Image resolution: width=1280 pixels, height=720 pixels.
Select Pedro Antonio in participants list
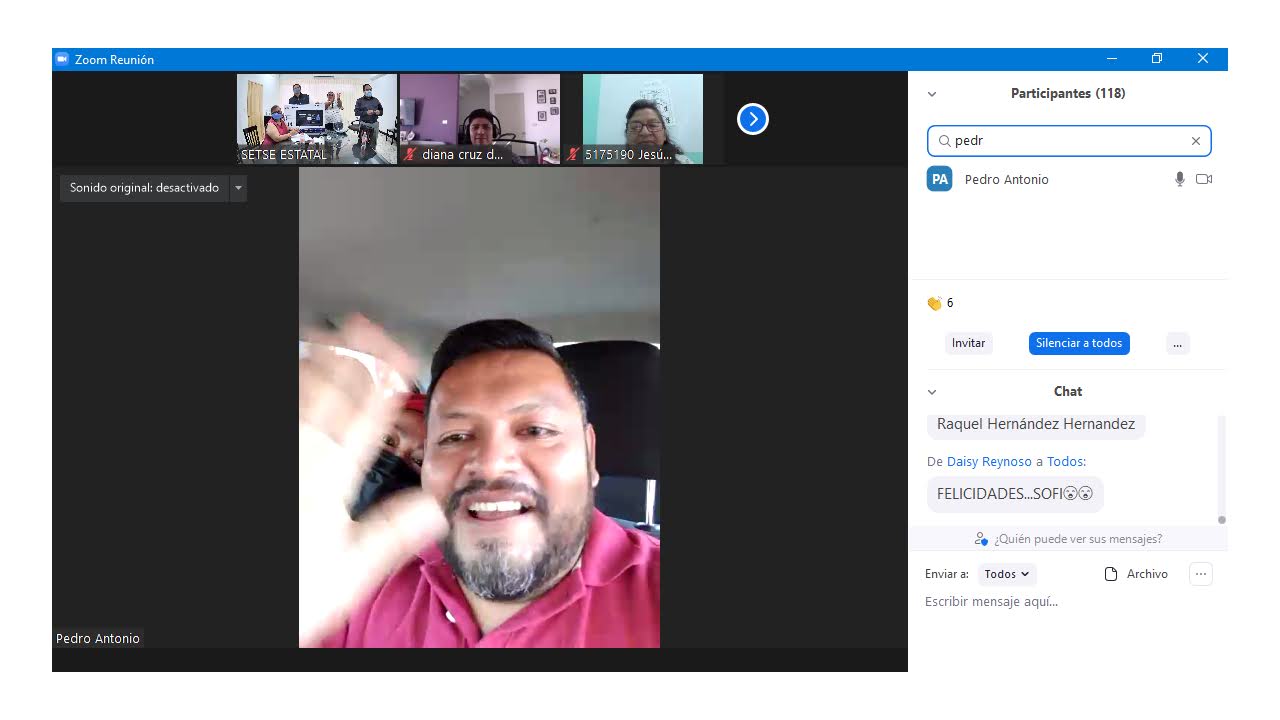click(x=1068, y=180)
